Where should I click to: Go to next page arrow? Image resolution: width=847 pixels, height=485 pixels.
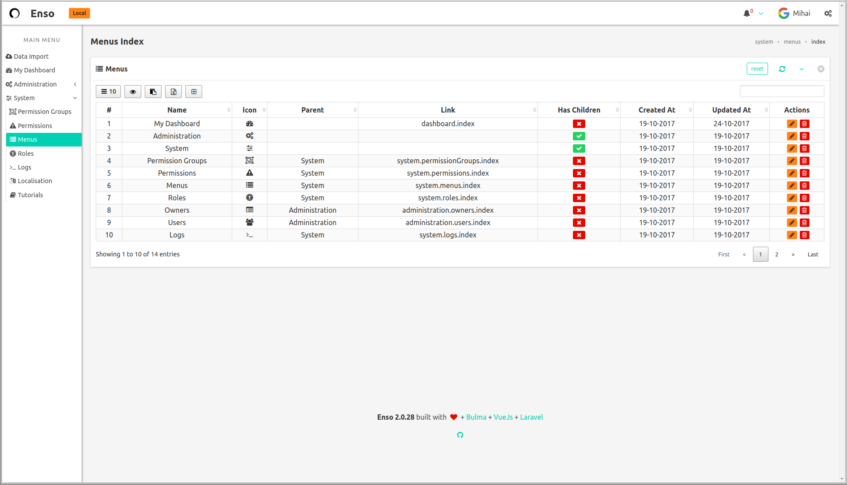[793, 254]
